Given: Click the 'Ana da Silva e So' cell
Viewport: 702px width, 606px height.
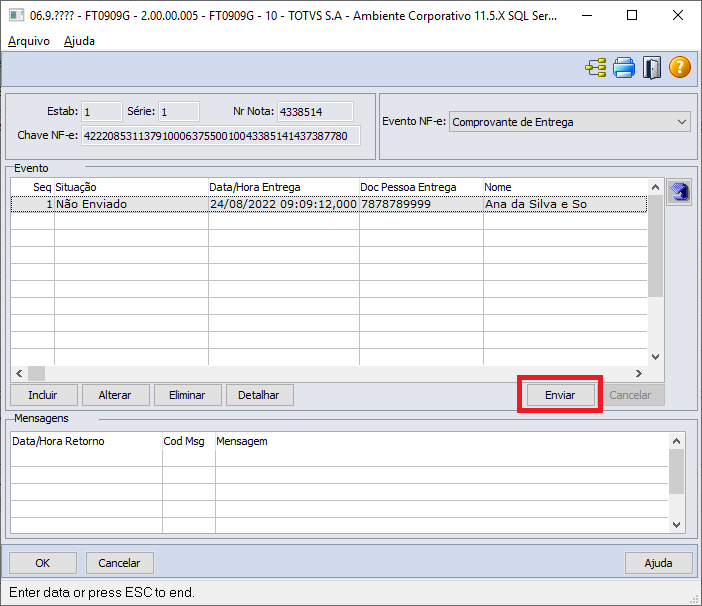Looking at the screenshot, I should (565, 204).
